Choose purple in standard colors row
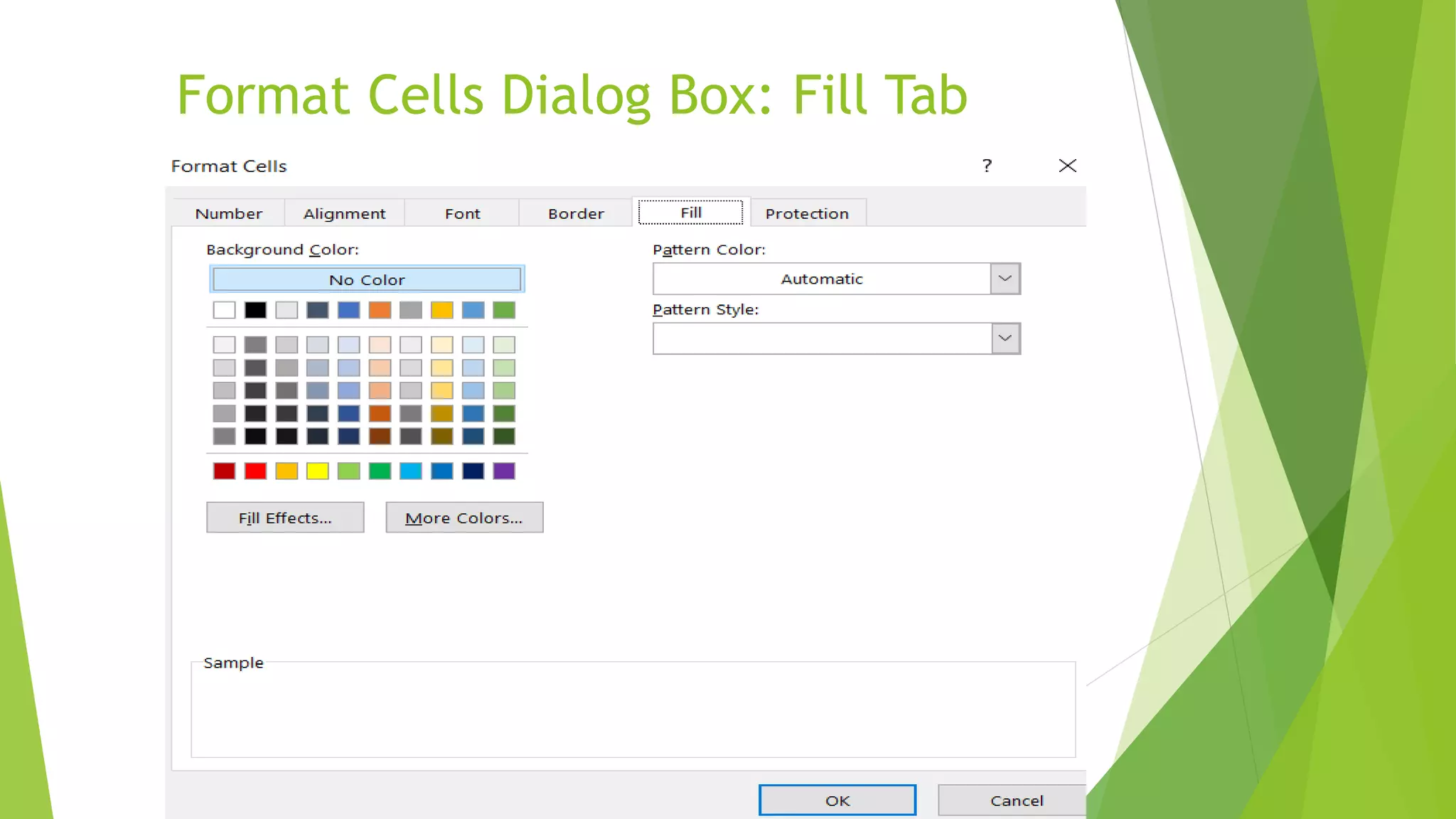 coord(504,471)
